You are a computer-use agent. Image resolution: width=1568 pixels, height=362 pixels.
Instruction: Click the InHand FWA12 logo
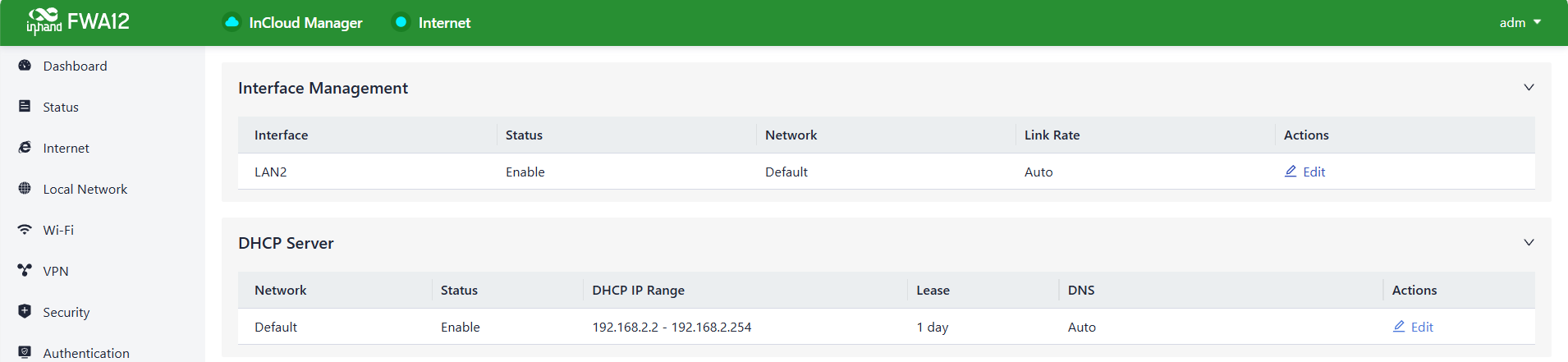coord(78,22)
